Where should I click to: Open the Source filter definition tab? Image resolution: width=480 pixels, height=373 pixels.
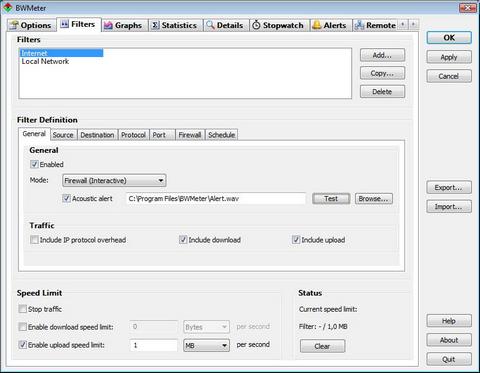click(x=63, y=135)
